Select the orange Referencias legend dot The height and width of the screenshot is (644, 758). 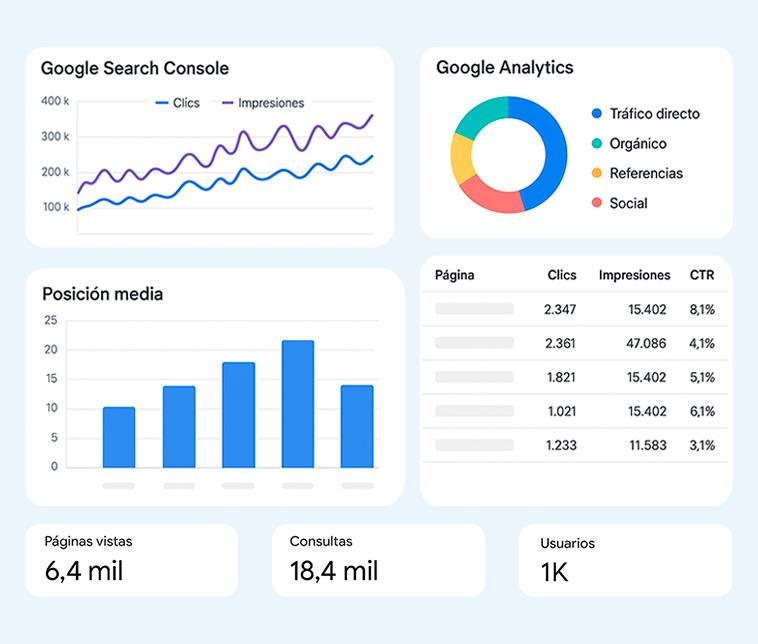(597, 173)
